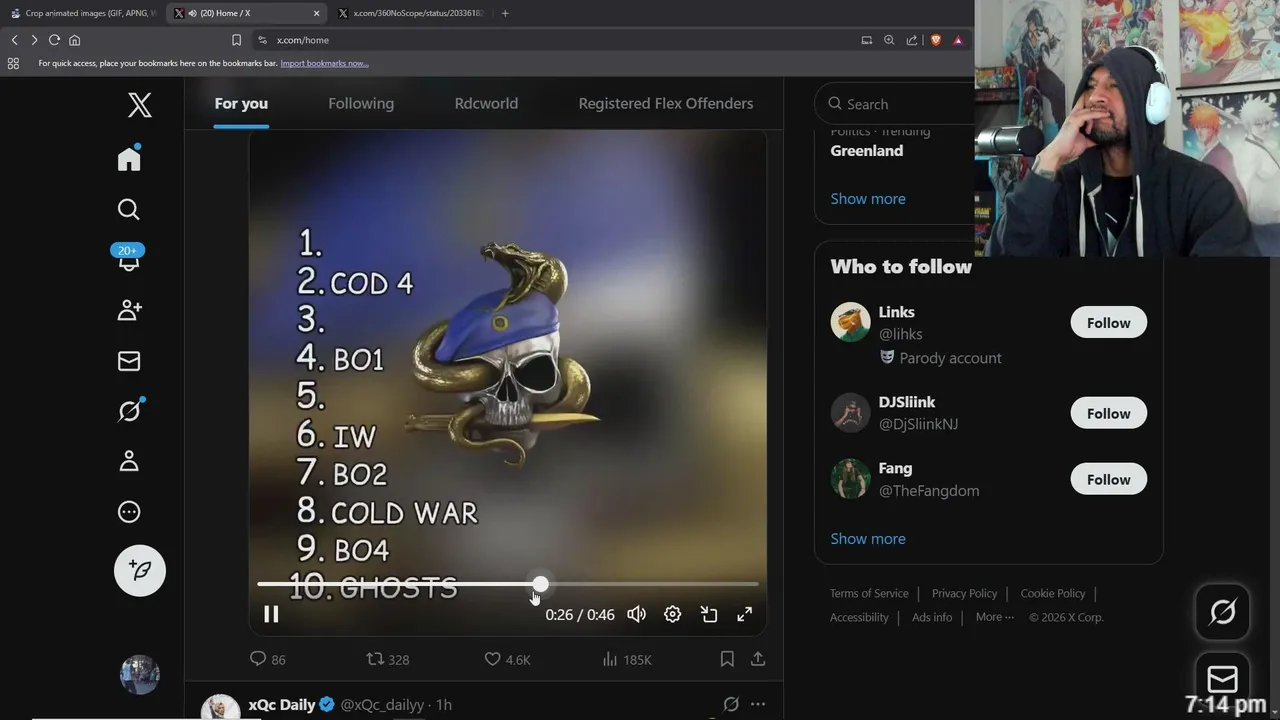Expand the More footer menu
1280x720 pixels.
tap(995, 617)
